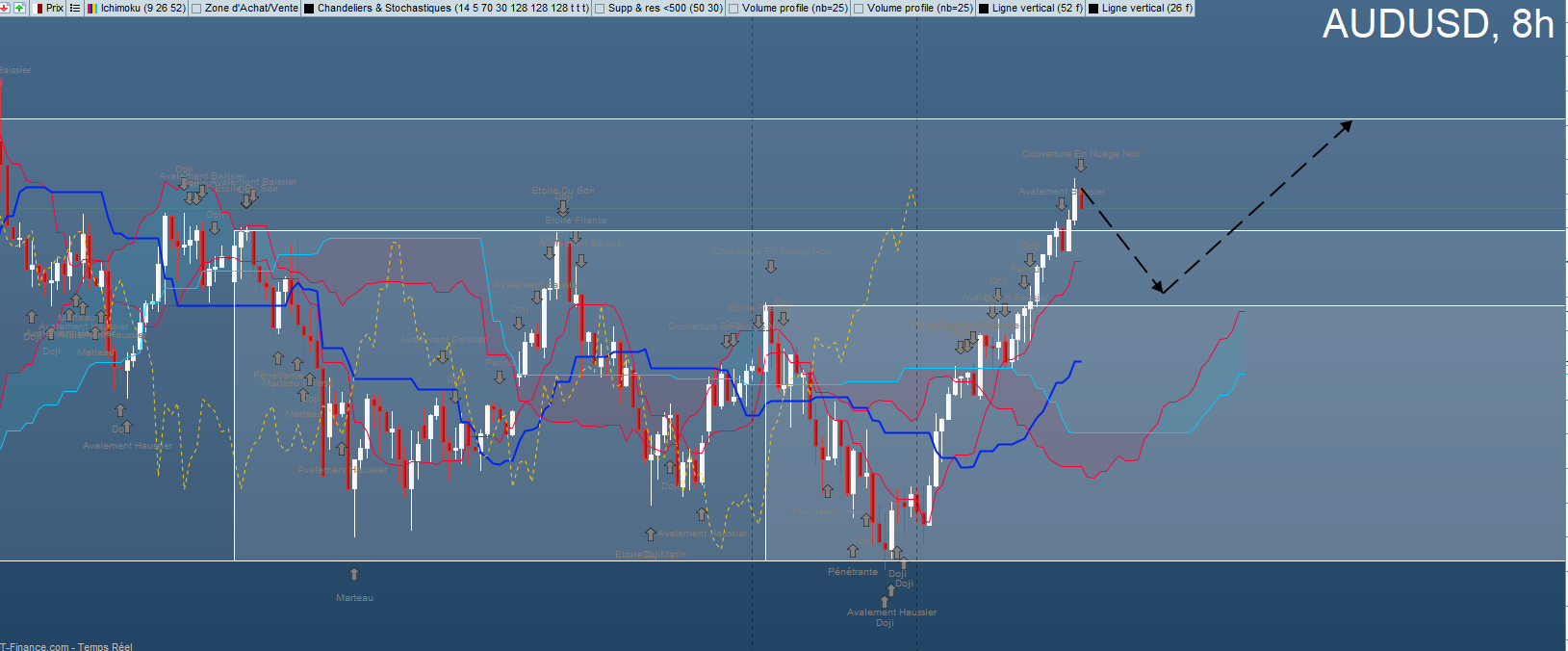Click the Etoile Du Soir down-arrow marker

coord(563,207)
